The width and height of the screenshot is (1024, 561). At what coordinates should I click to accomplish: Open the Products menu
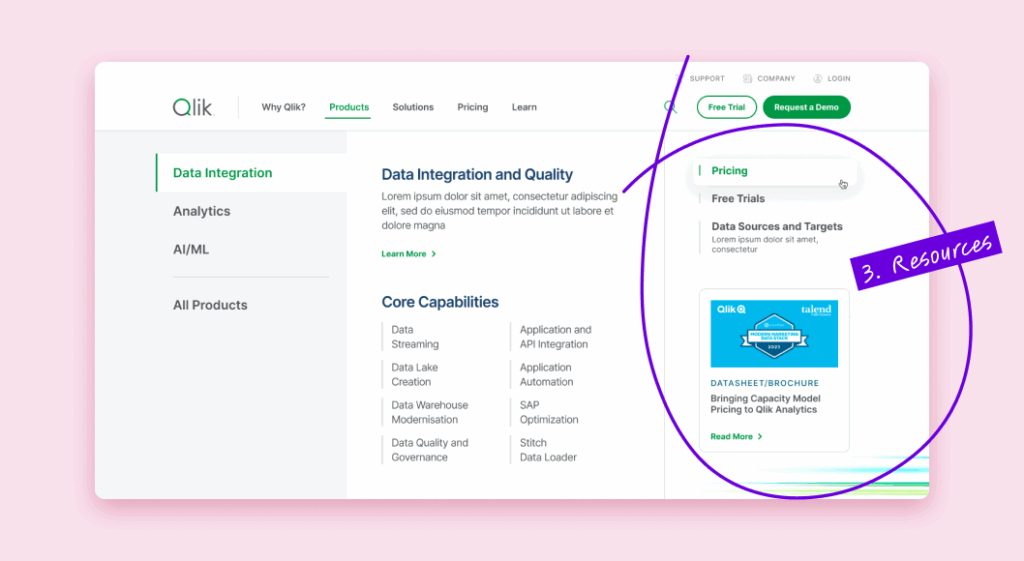coord(349,107)
